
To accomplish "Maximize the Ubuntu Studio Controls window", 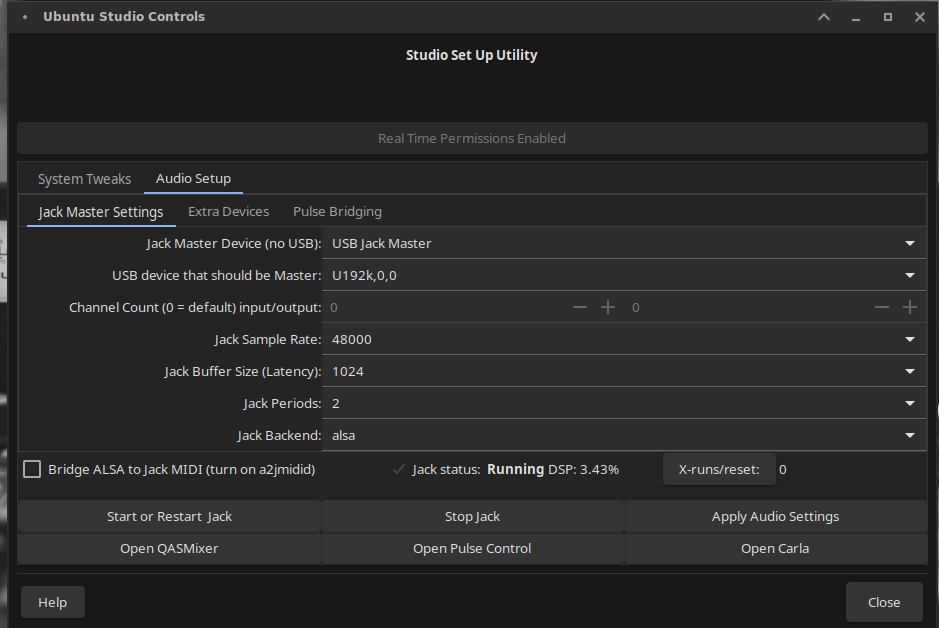I will 888,17.
